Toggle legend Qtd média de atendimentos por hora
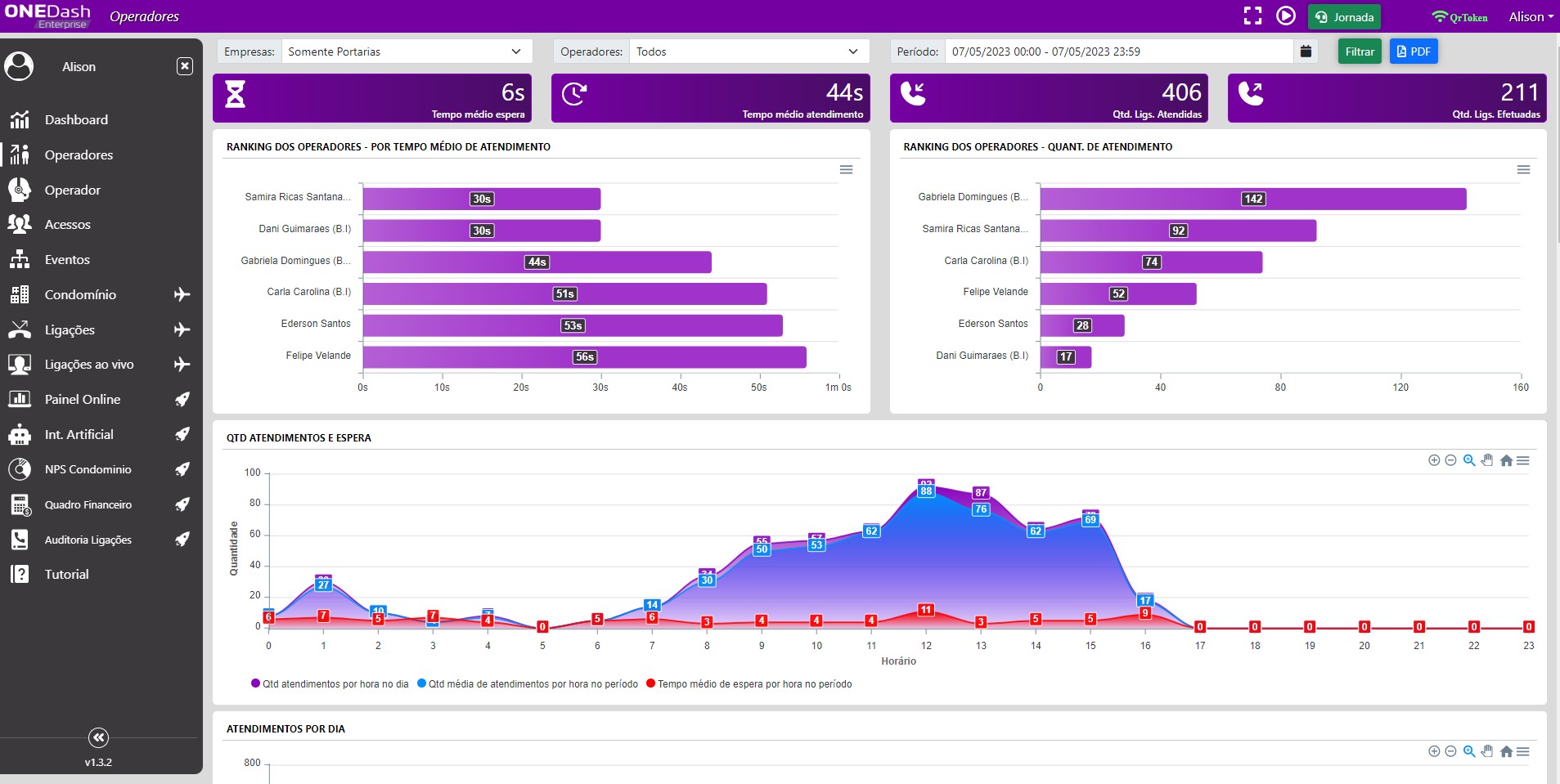The width and height of the screenshot is (1560, 784). click(528, 684)
